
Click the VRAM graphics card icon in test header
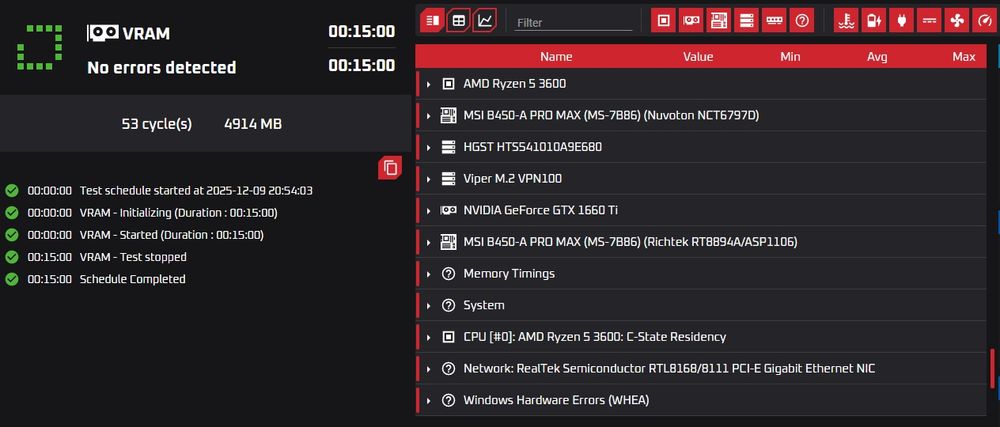pyautogui.click(x=103, y=33)
